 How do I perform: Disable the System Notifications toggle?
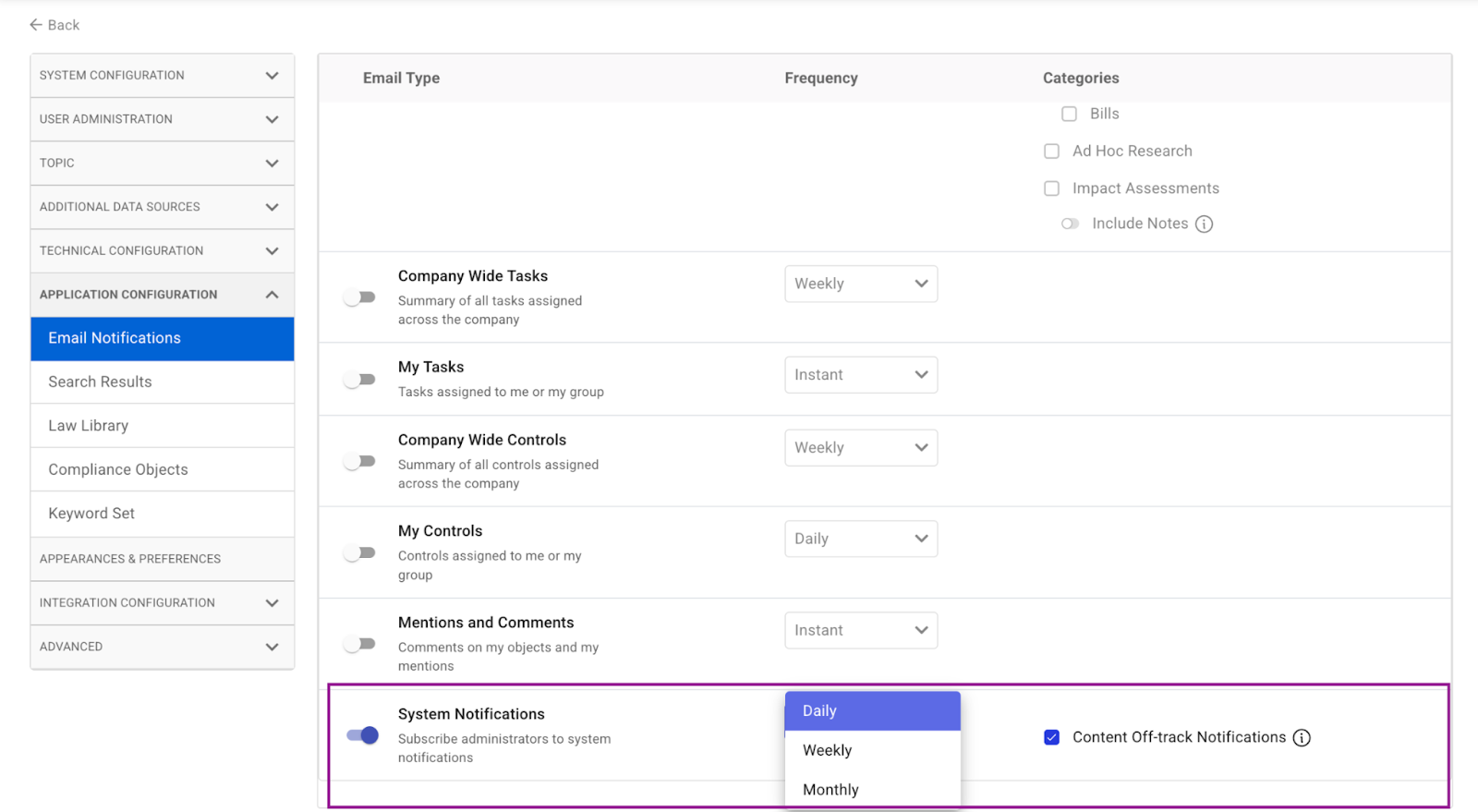[362, 735]
